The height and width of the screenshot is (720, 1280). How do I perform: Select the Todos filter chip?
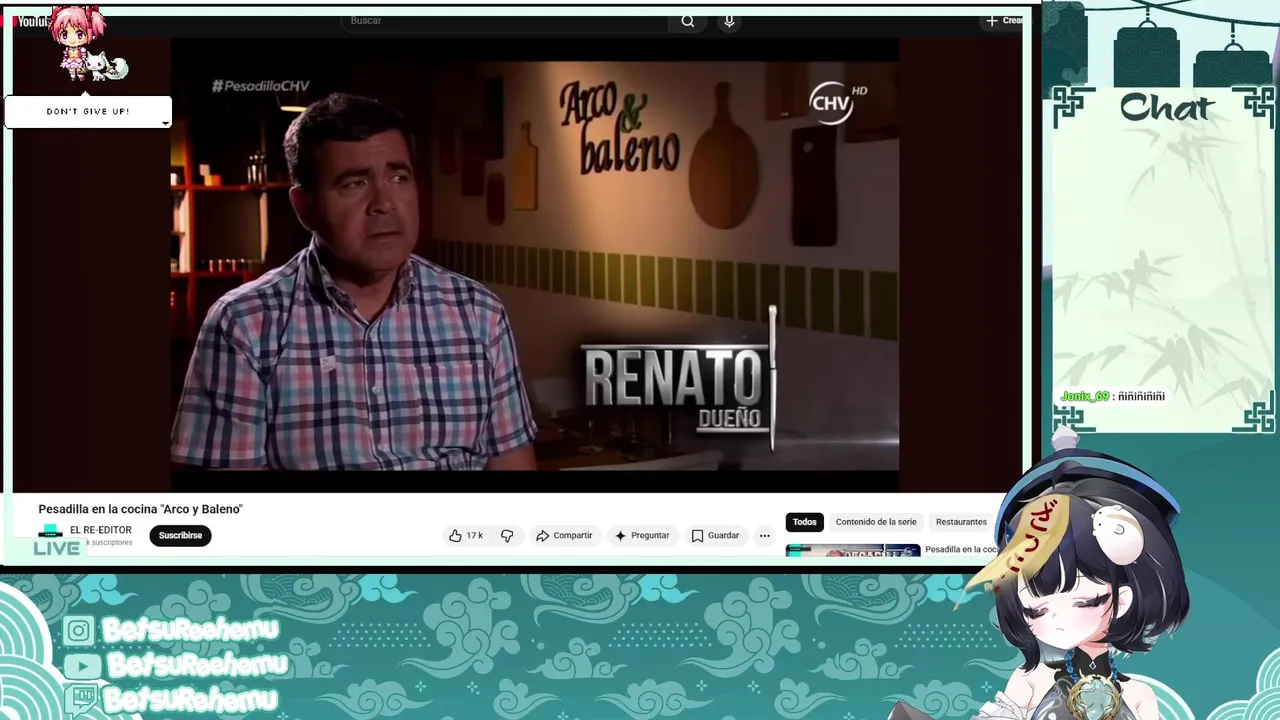[805, 522]
